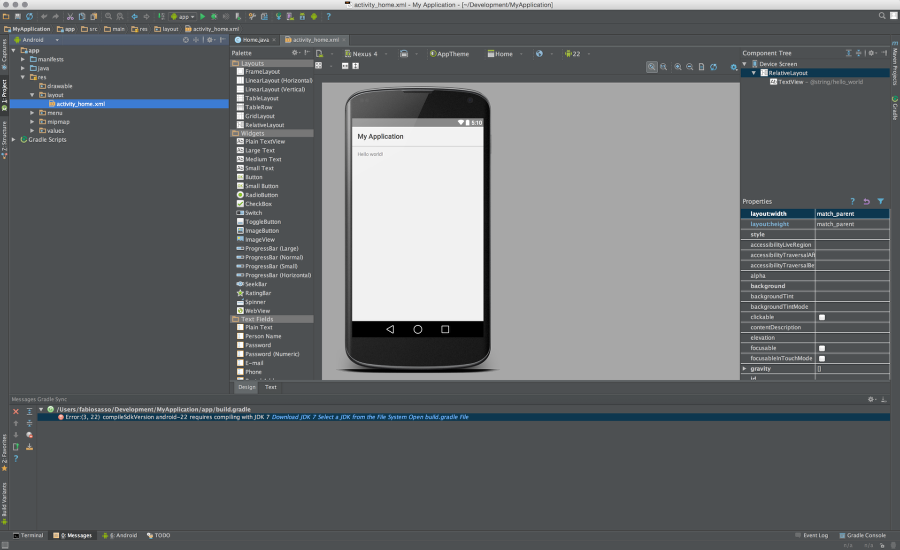Open the Android project view dropdown

point(37,40)
